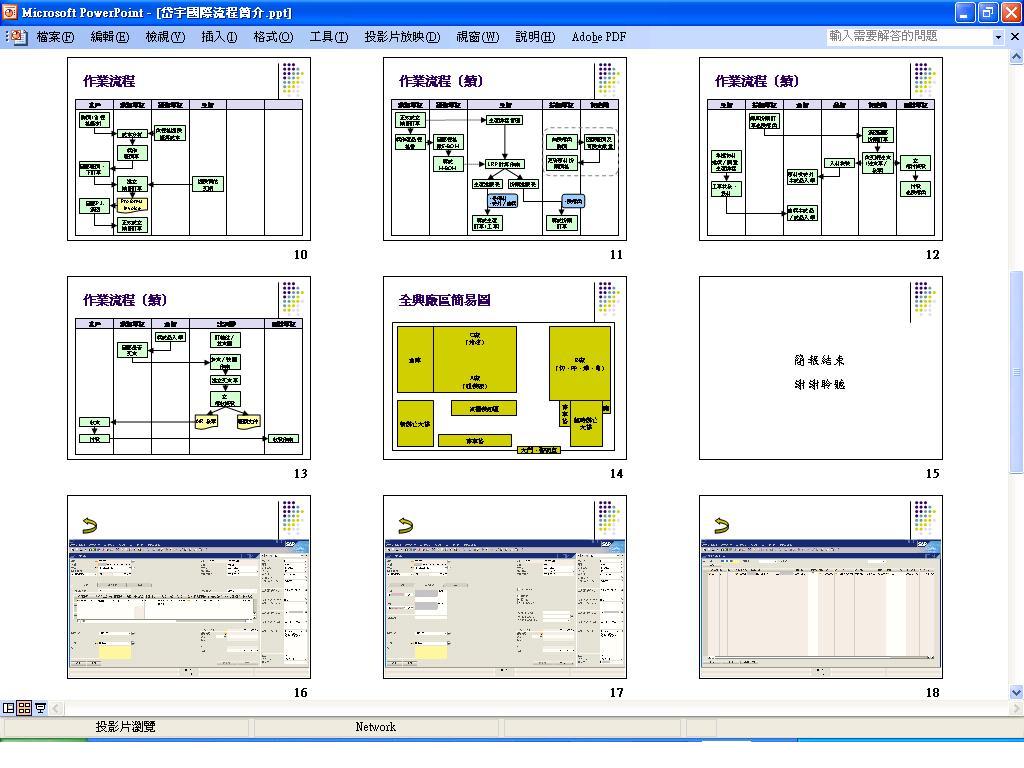This screenshot has height=768, width=1024.
Task: Select slide 14 factory layout thumbnail
Action: tap(505, 368)
